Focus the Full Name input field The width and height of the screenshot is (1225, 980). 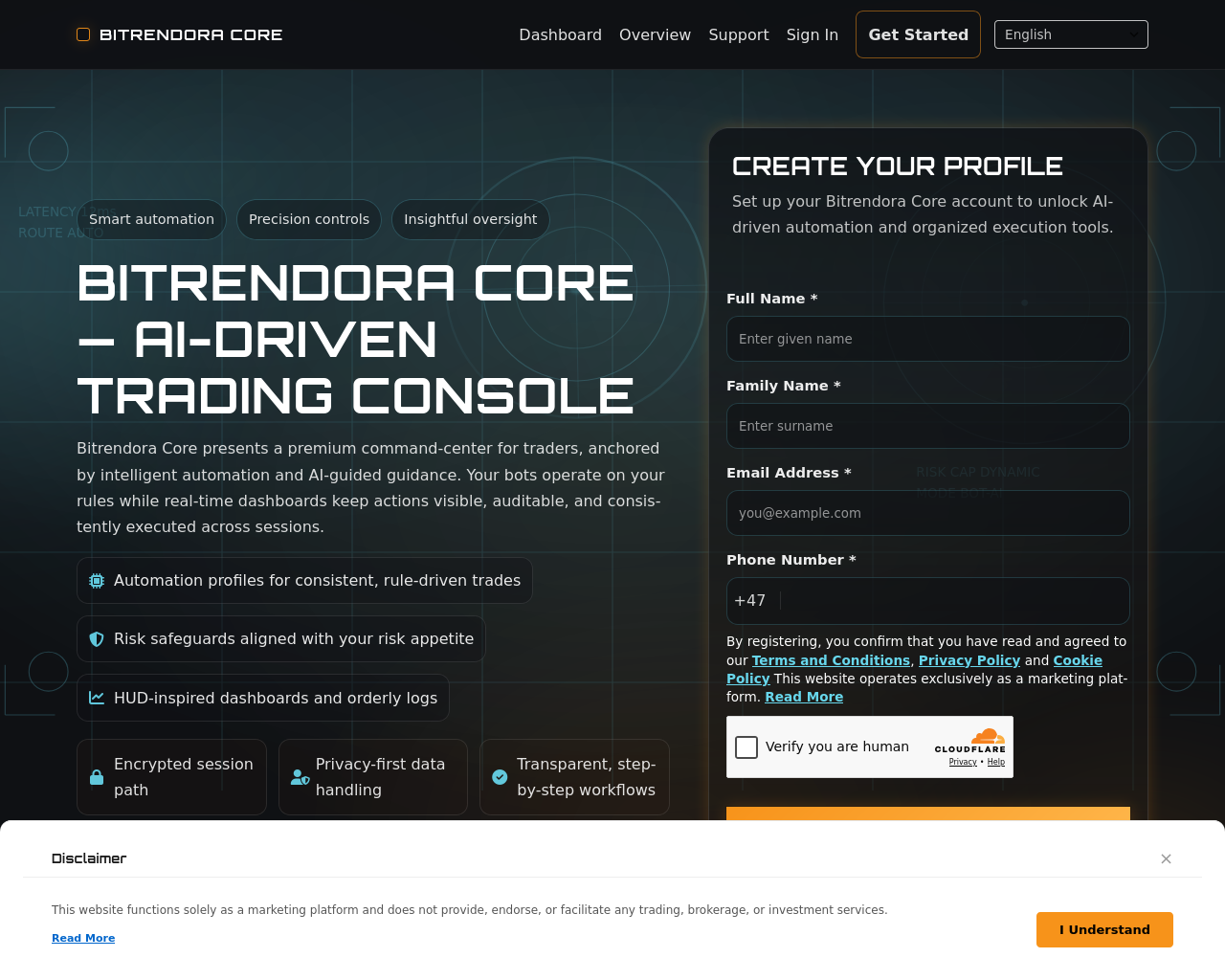pyautogui.click(x=928, y=339)
